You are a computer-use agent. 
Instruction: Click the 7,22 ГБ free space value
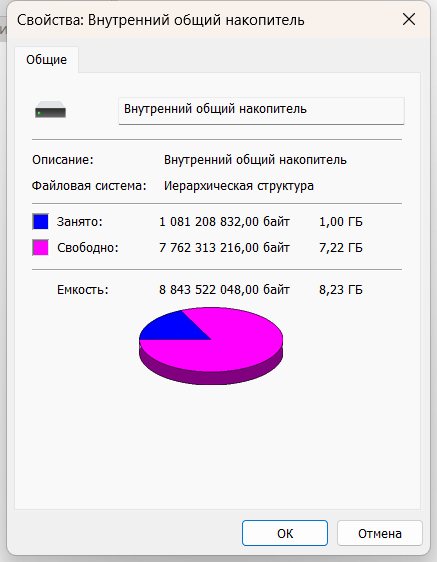click(x=341, y=248)
